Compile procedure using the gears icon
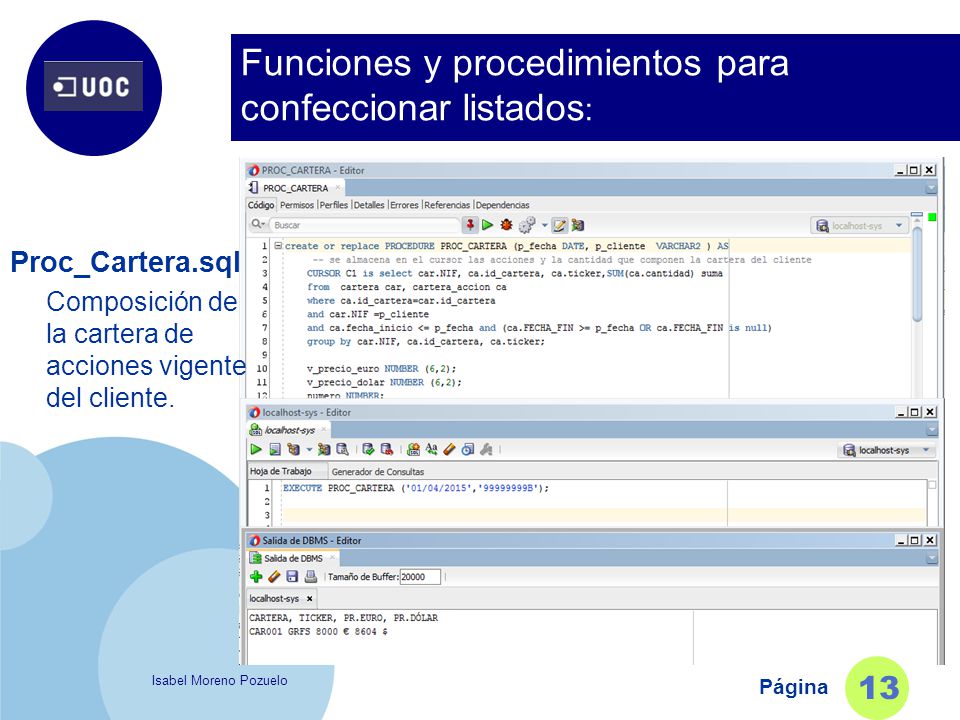This screenshot has height=720, width=960. (527, 225)
